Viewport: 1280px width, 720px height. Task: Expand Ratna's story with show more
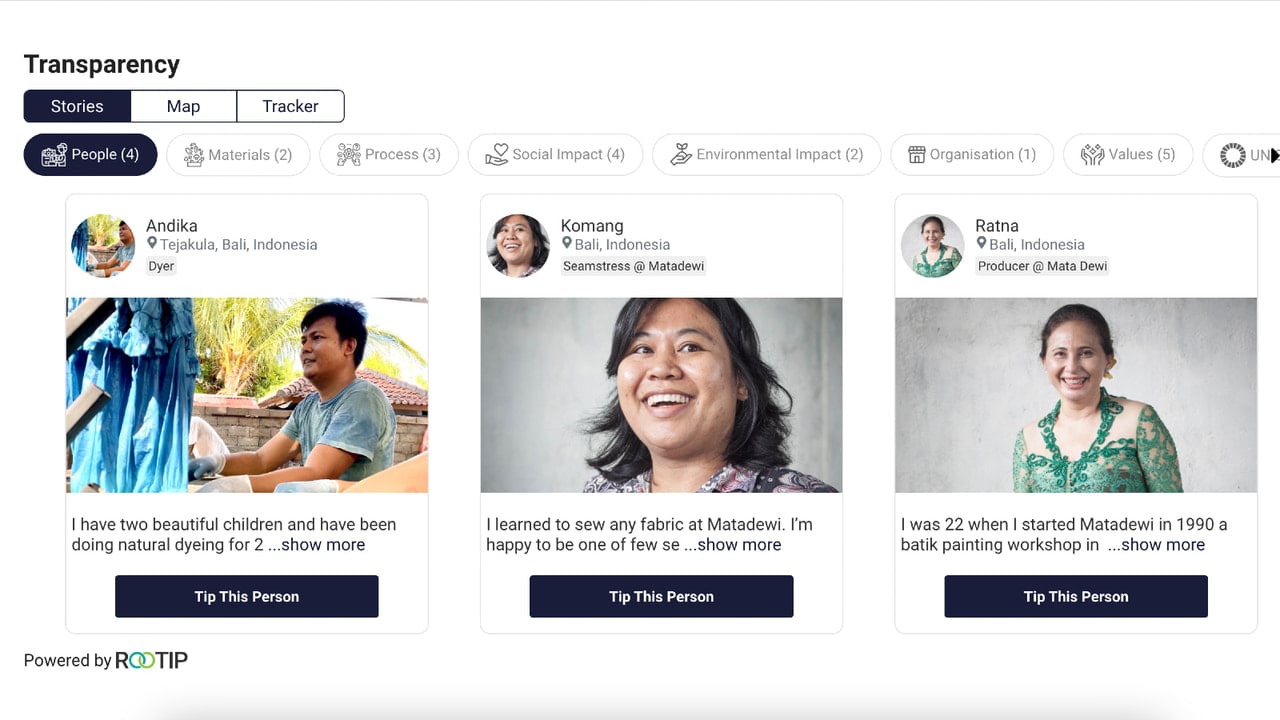tap(1156, 545)
